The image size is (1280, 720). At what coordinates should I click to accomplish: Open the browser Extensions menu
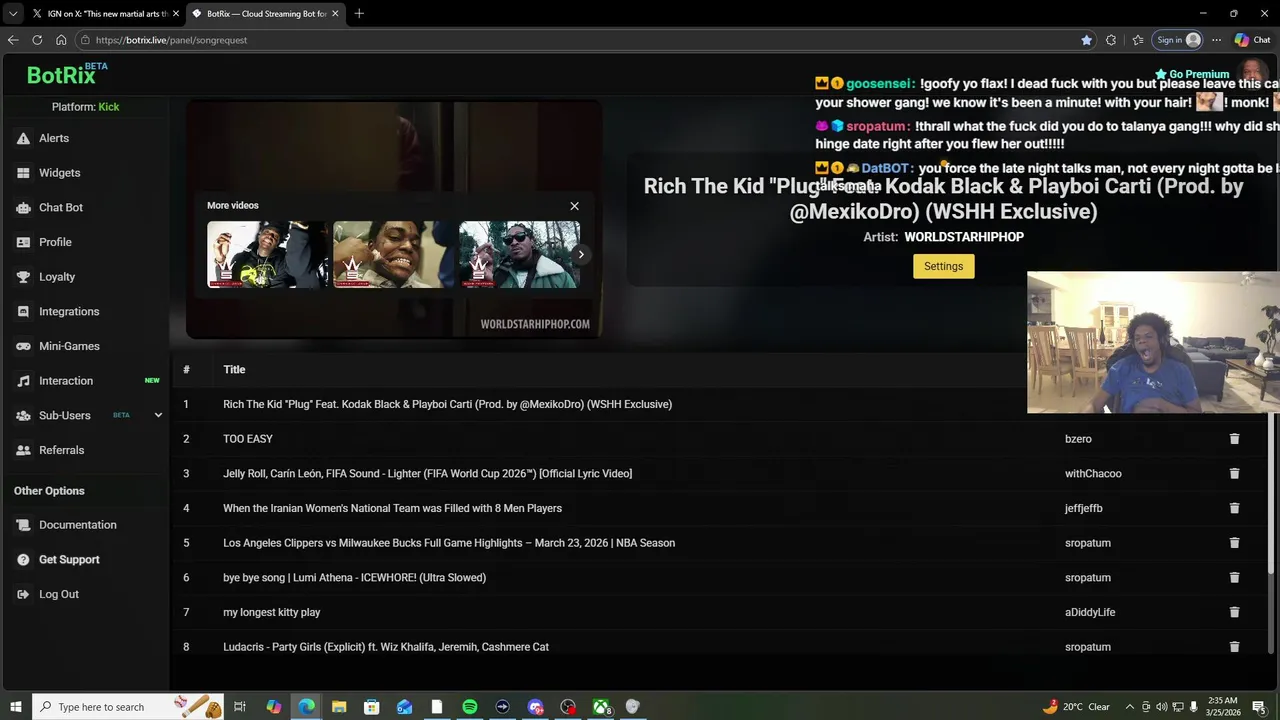point(1111,40)
